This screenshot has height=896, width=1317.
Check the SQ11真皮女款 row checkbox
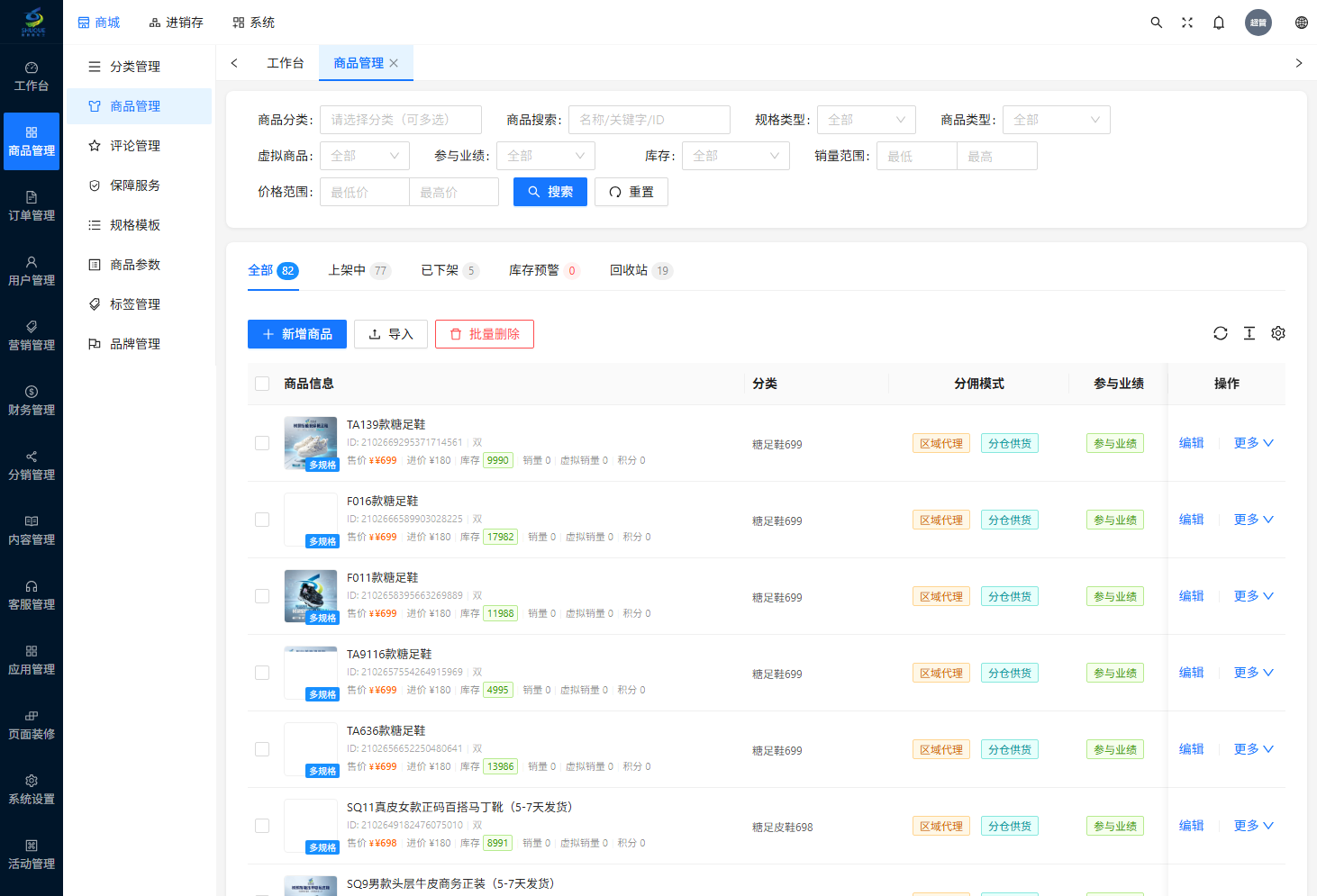[262, 826]
